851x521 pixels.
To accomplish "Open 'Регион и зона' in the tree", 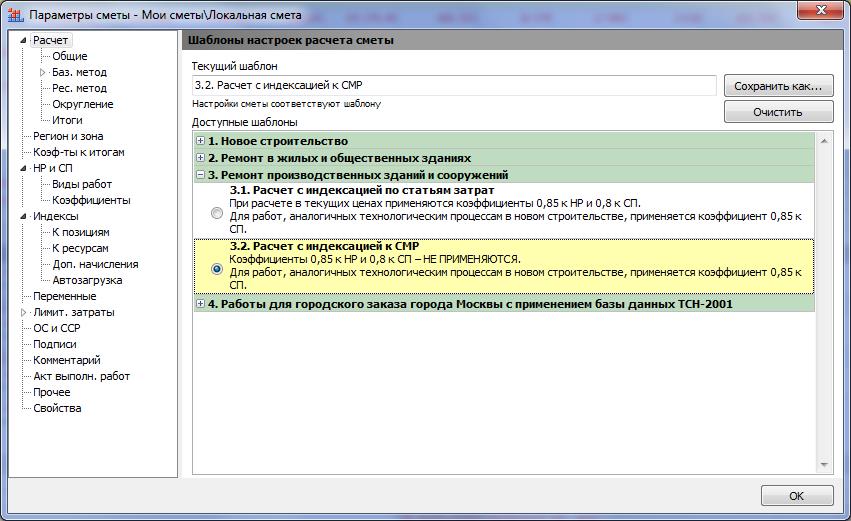I will pos(68,136).
